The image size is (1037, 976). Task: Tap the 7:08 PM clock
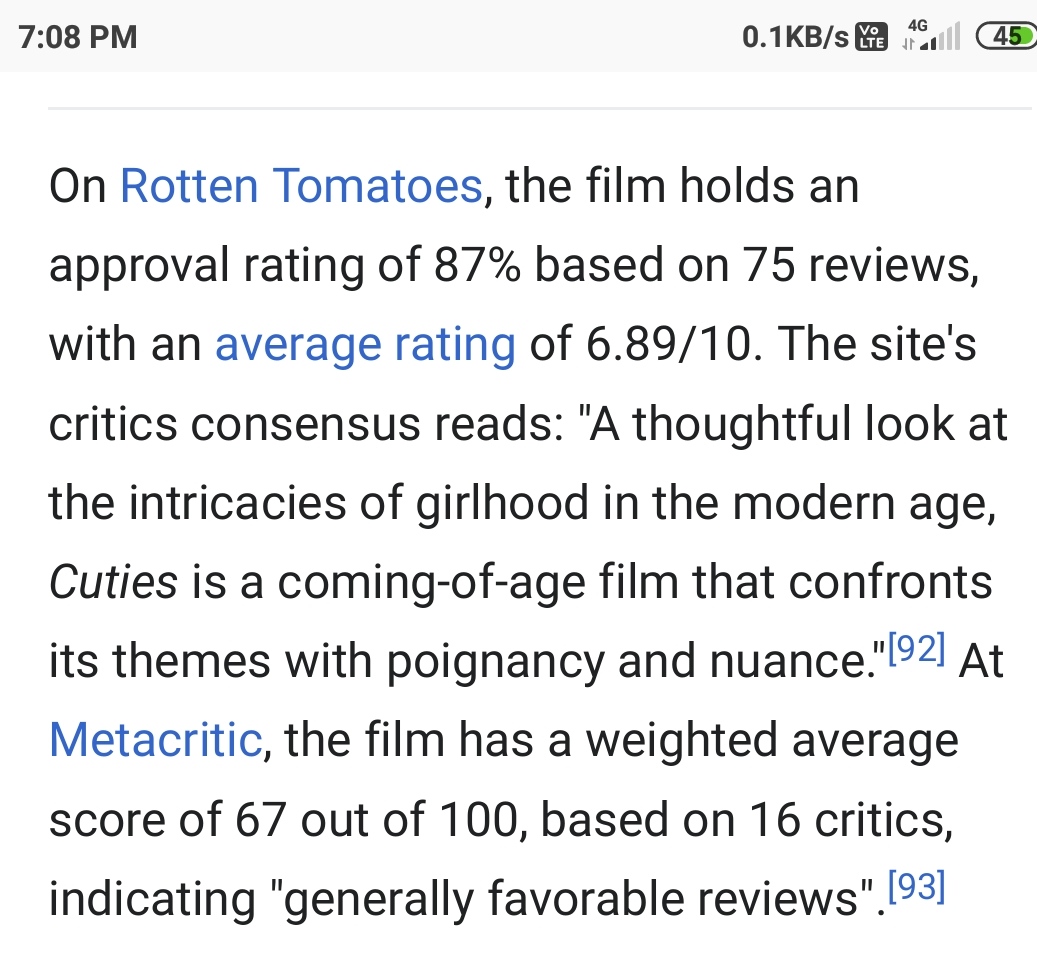(x=78, y=38)
